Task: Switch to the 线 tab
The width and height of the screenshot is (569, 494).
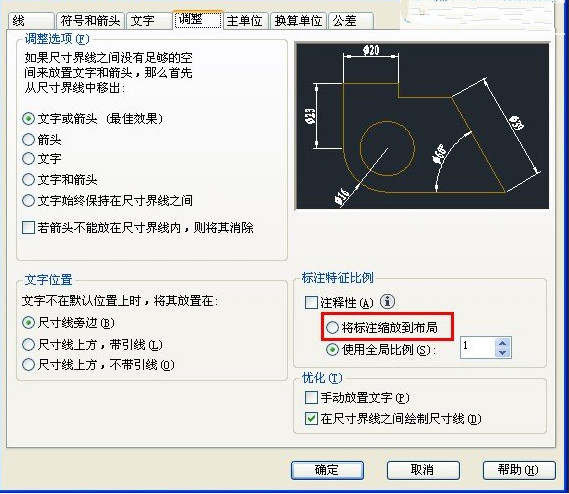Action: point(31,21)
